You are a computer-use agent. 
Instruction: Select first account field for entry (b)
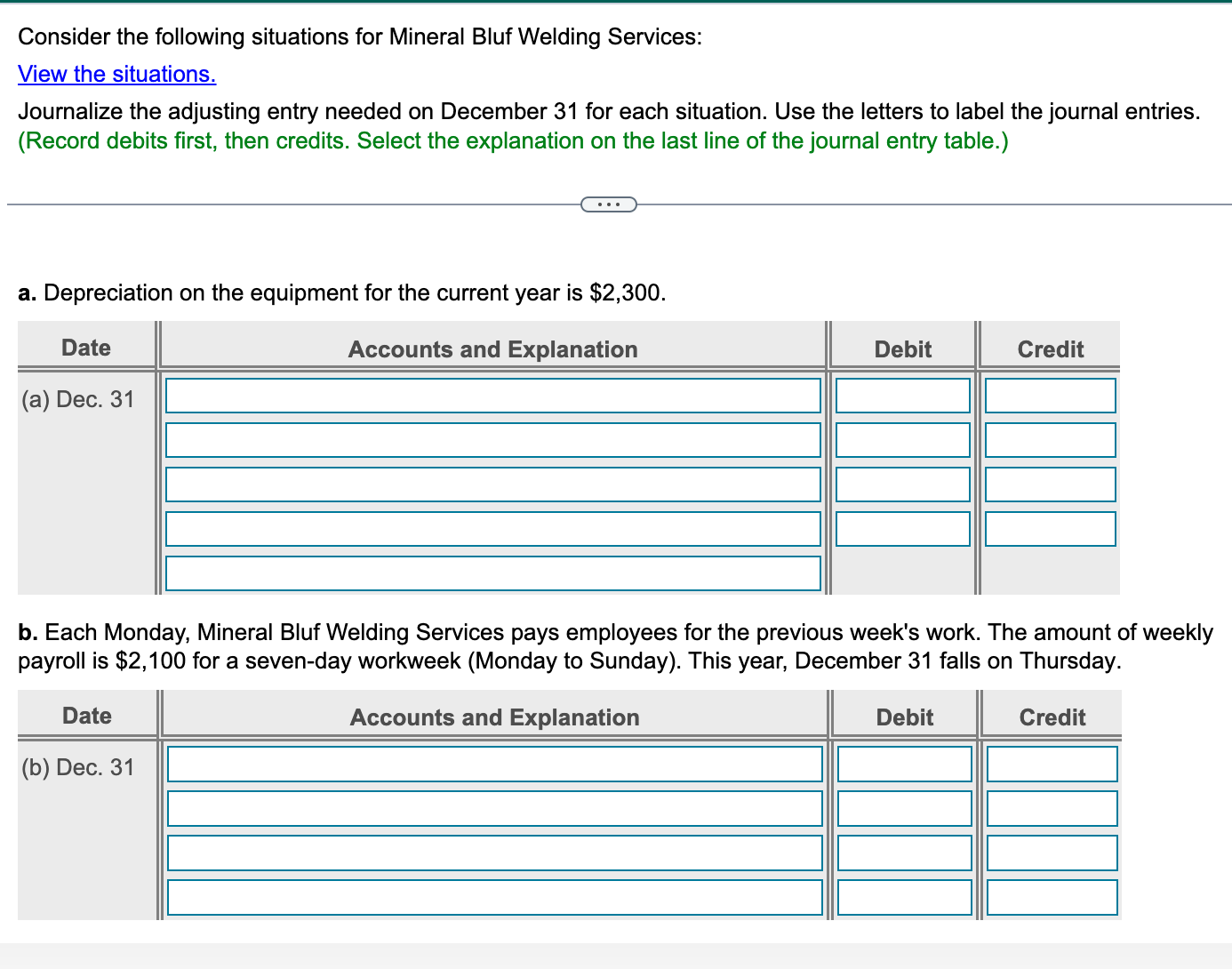[495, 765]
